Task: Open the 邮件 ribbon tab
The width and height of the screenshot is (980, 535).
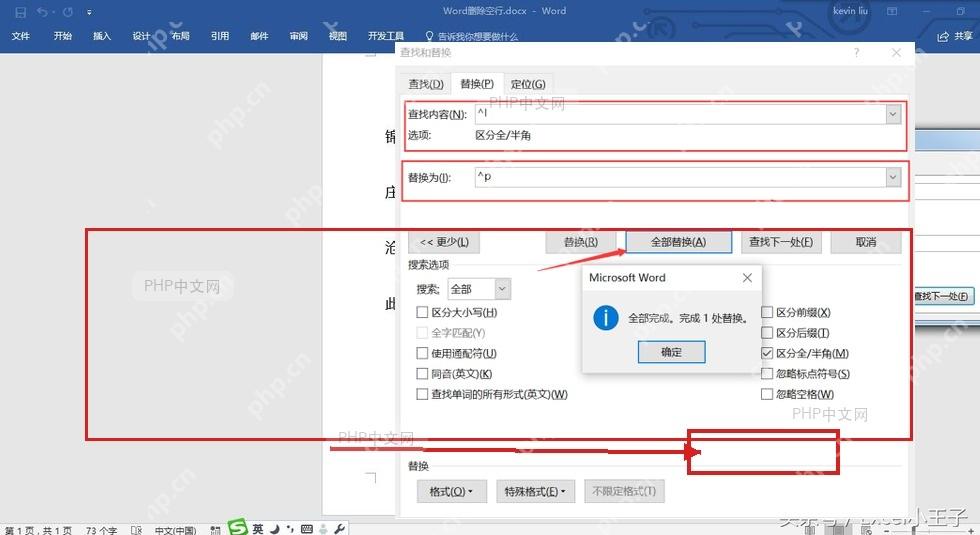Action: (259, 36)
